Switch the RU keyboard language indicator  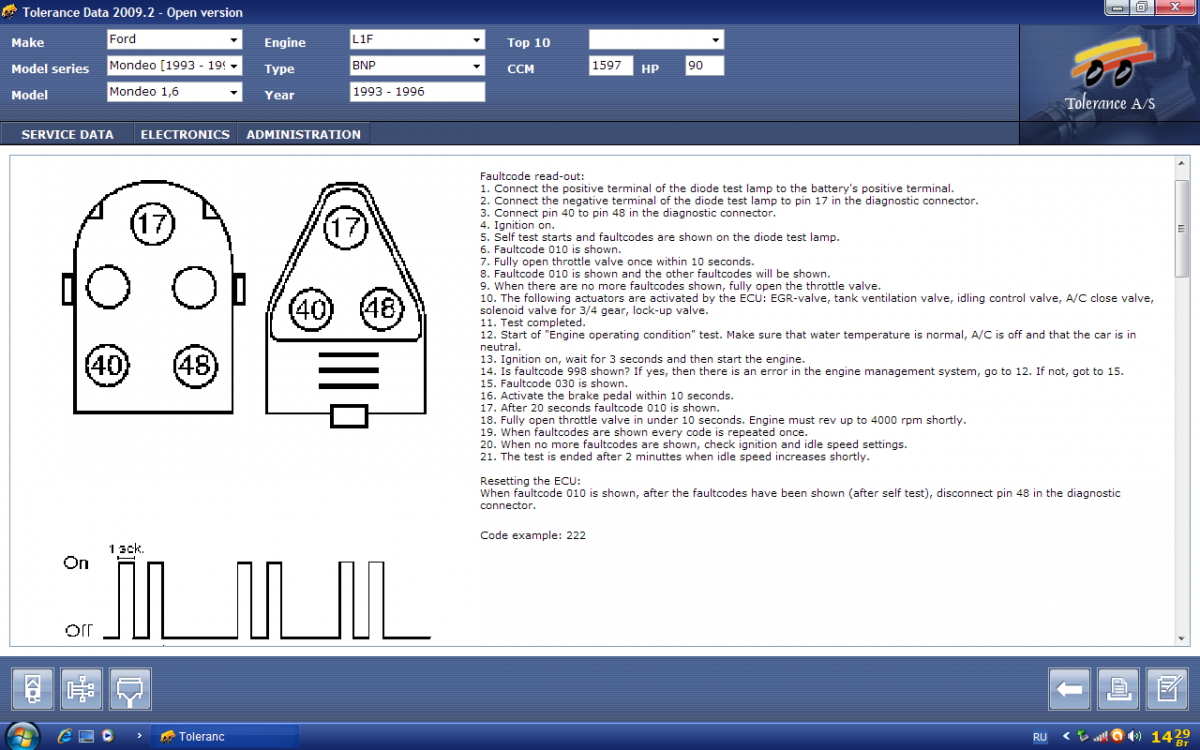click(1040, 737)
